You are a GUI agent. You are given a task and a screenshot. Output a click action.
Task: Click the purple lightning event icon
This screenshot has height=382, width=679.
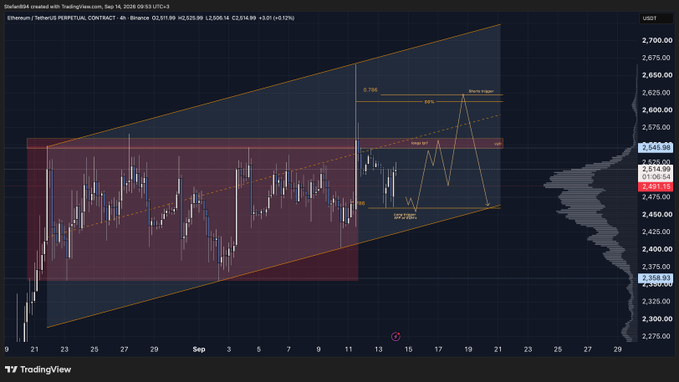click(395, 336)
